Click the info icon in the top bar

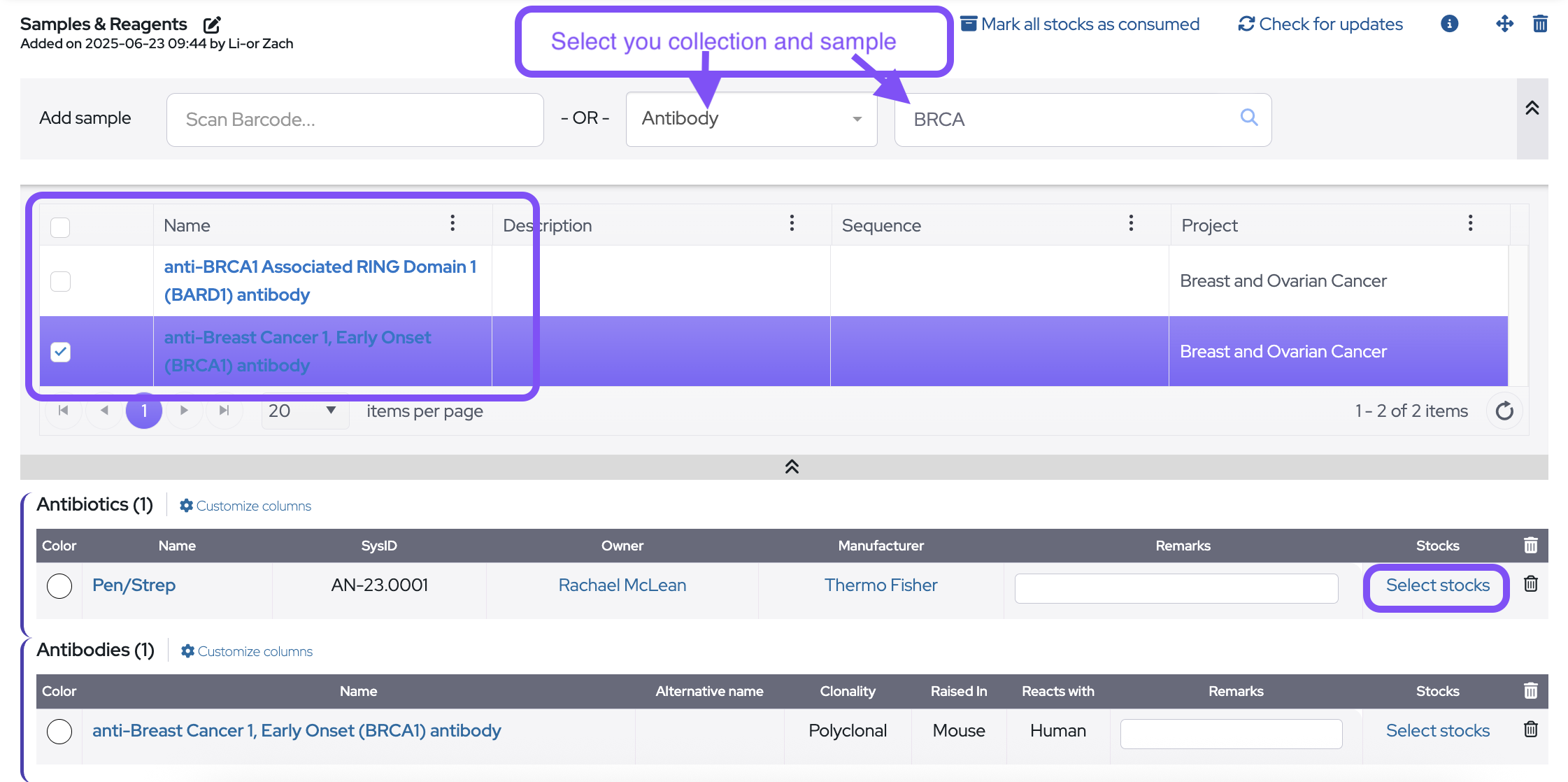[1449, 24]
